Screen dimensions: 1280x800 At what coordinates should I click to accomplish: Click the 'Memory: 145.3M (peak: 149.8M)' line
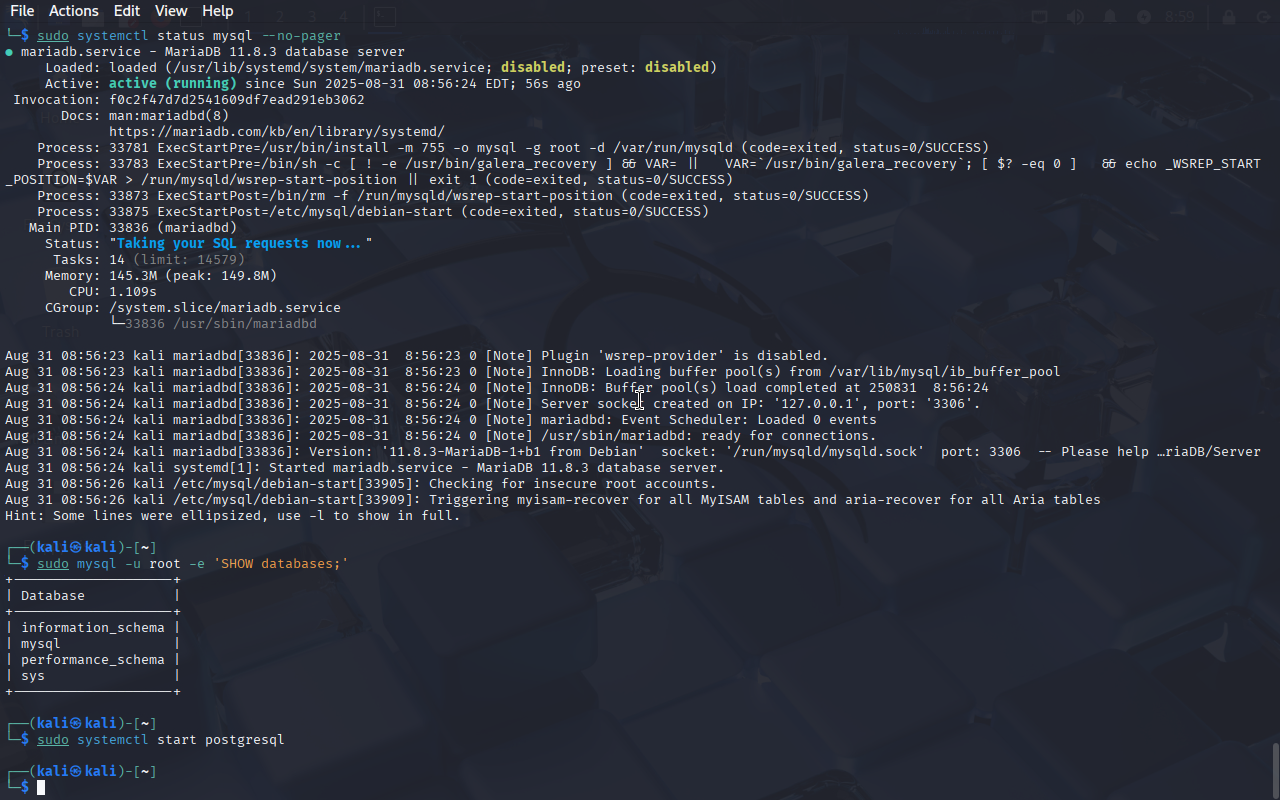point(161,276)
